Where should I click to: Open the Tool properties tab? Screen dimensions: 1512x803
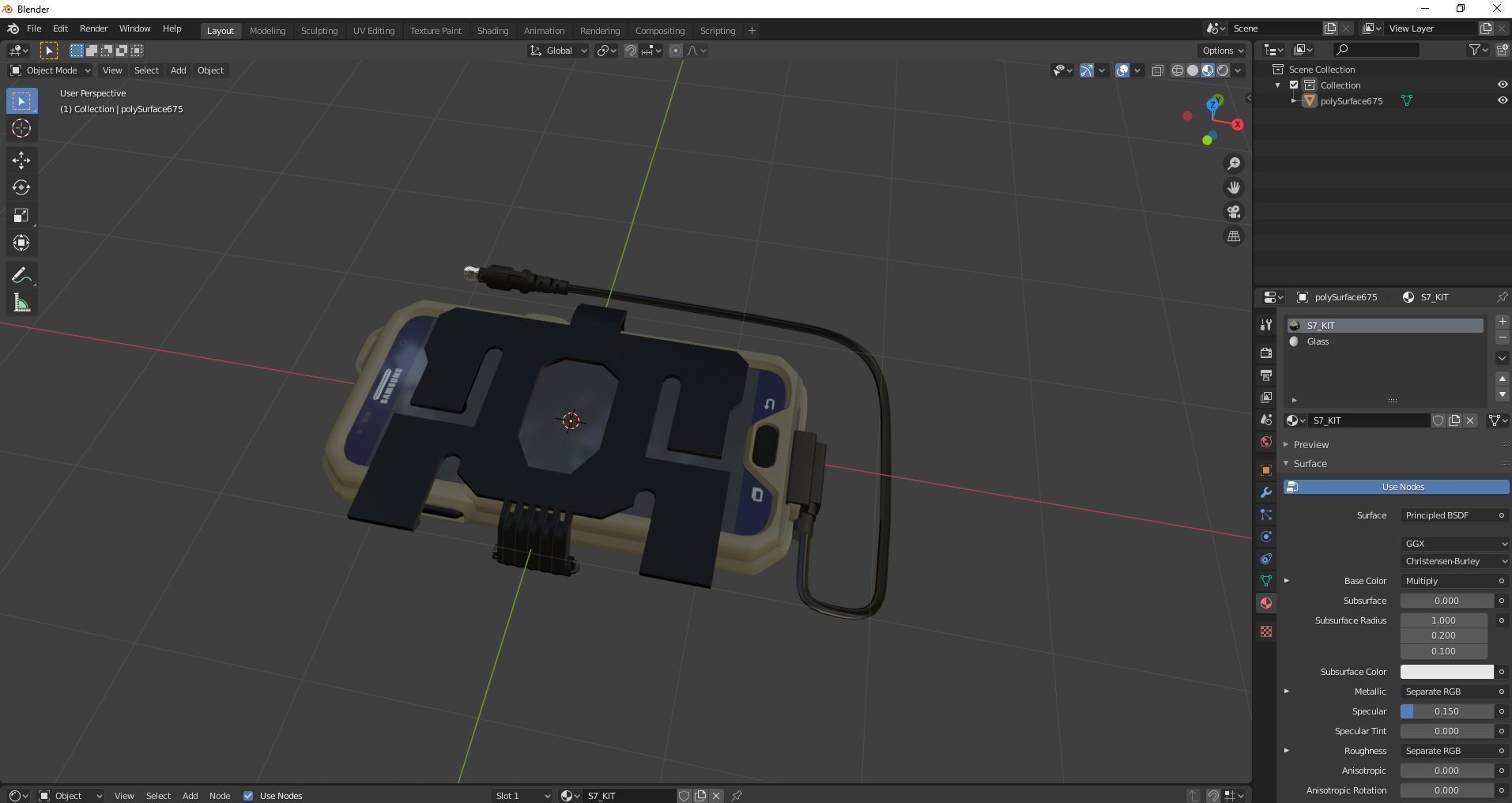[x=1266, y=325]
